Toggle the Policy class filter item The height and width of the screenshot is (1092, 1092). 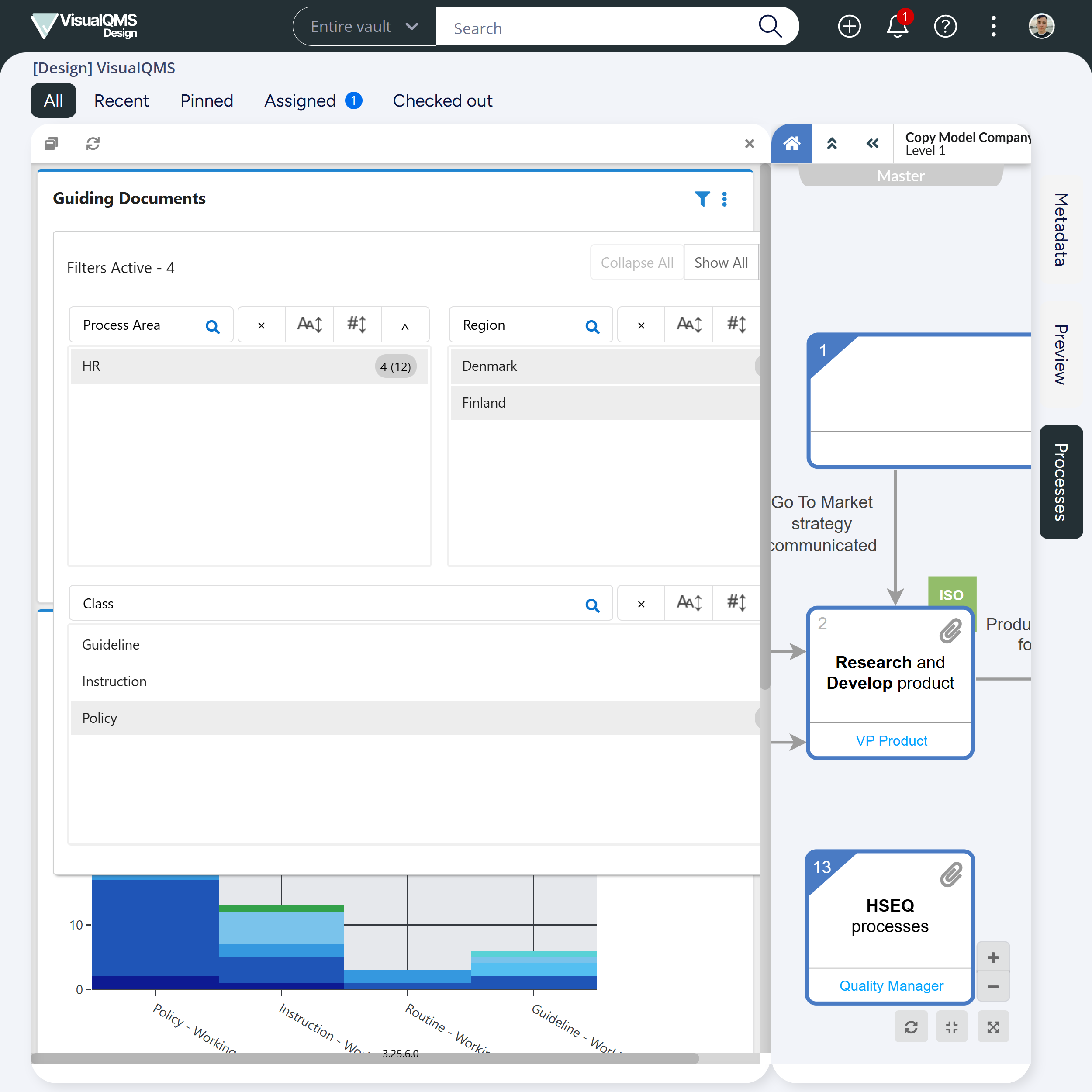point(413,718)
